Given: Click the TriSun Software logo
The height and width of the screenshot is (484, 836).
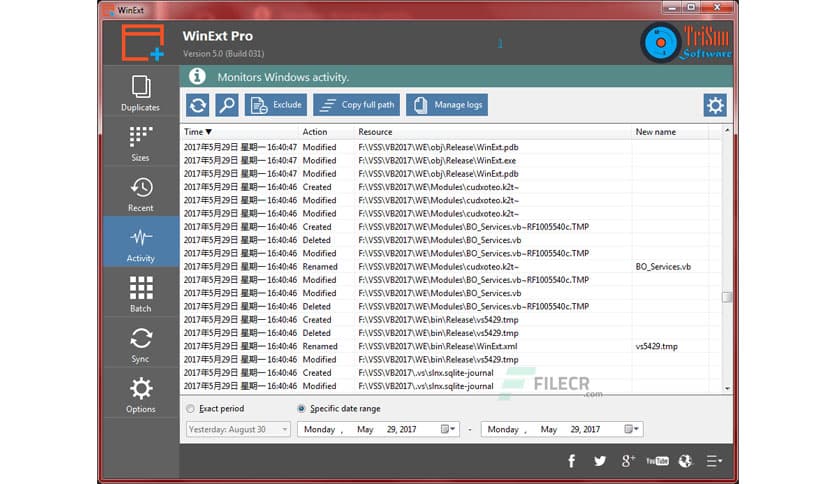Looking at the screenshot, I should click(x=686, y=43).
